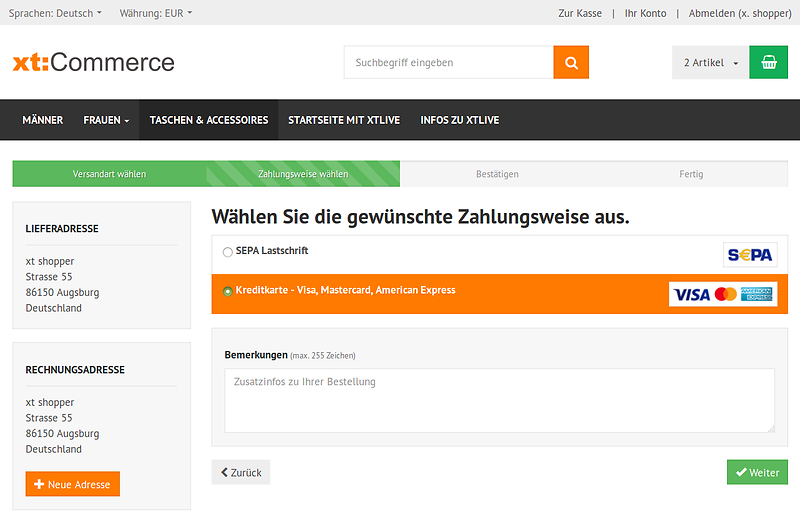Click the SEPA logo image

tap(750, 255)
